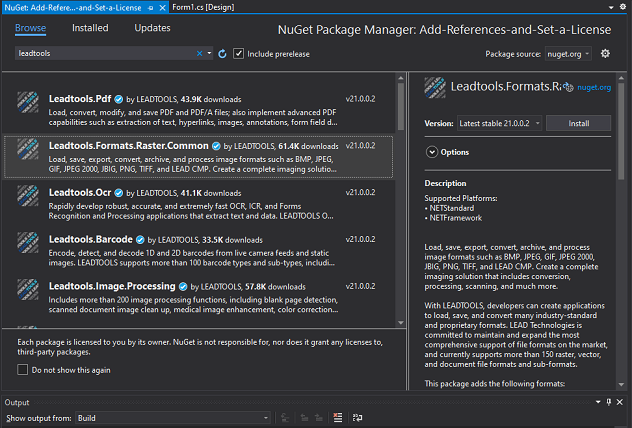Click inside the leadtools search field

[x=105, y=53]
